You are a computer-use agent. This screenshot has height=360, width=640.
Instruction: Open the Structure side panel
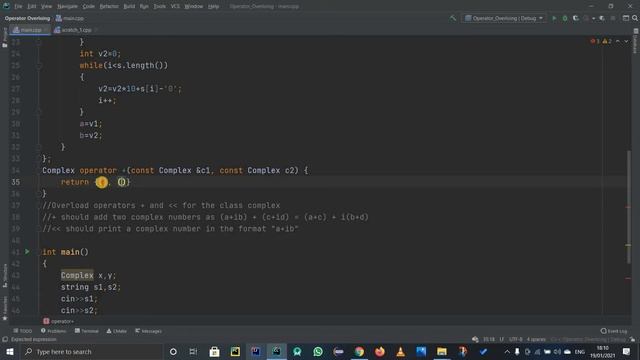5,276
